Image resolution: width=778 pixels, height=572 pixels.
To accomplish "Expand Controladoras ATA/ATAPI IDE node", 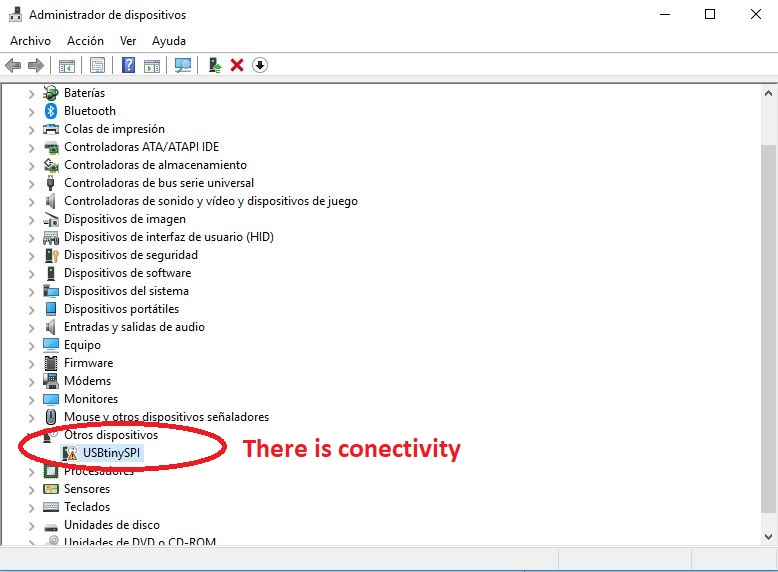I will click(x=31, y=147).
